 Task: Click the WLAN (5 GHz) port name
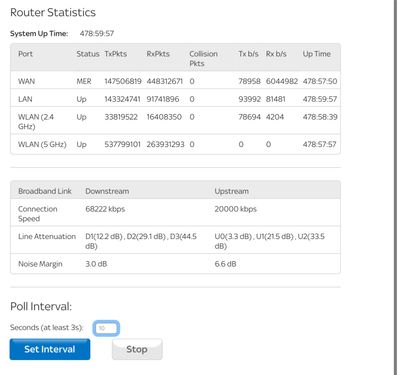coord(42,144)
